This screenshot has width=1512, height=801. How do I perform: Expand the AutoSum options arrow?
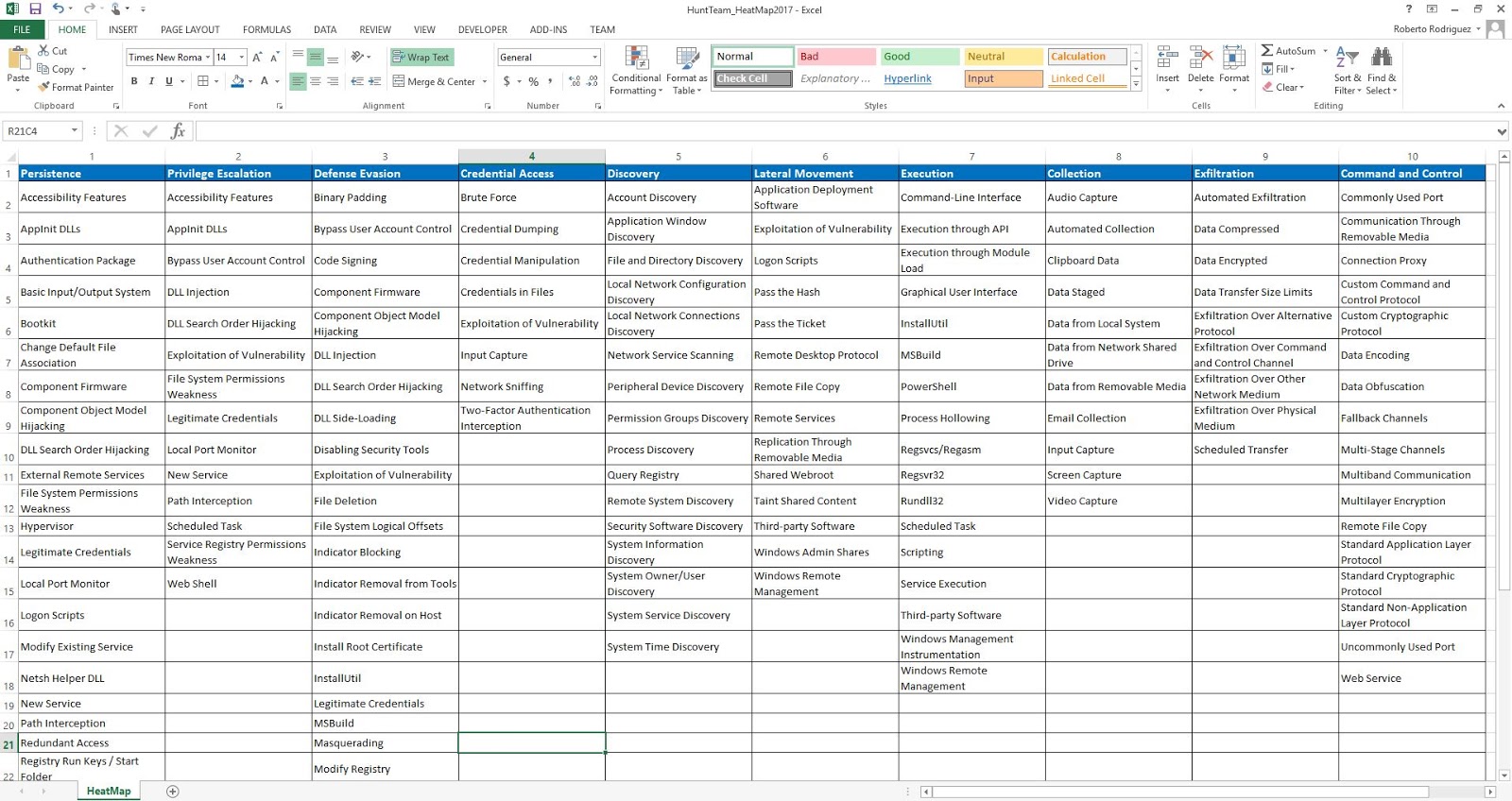1325,51
